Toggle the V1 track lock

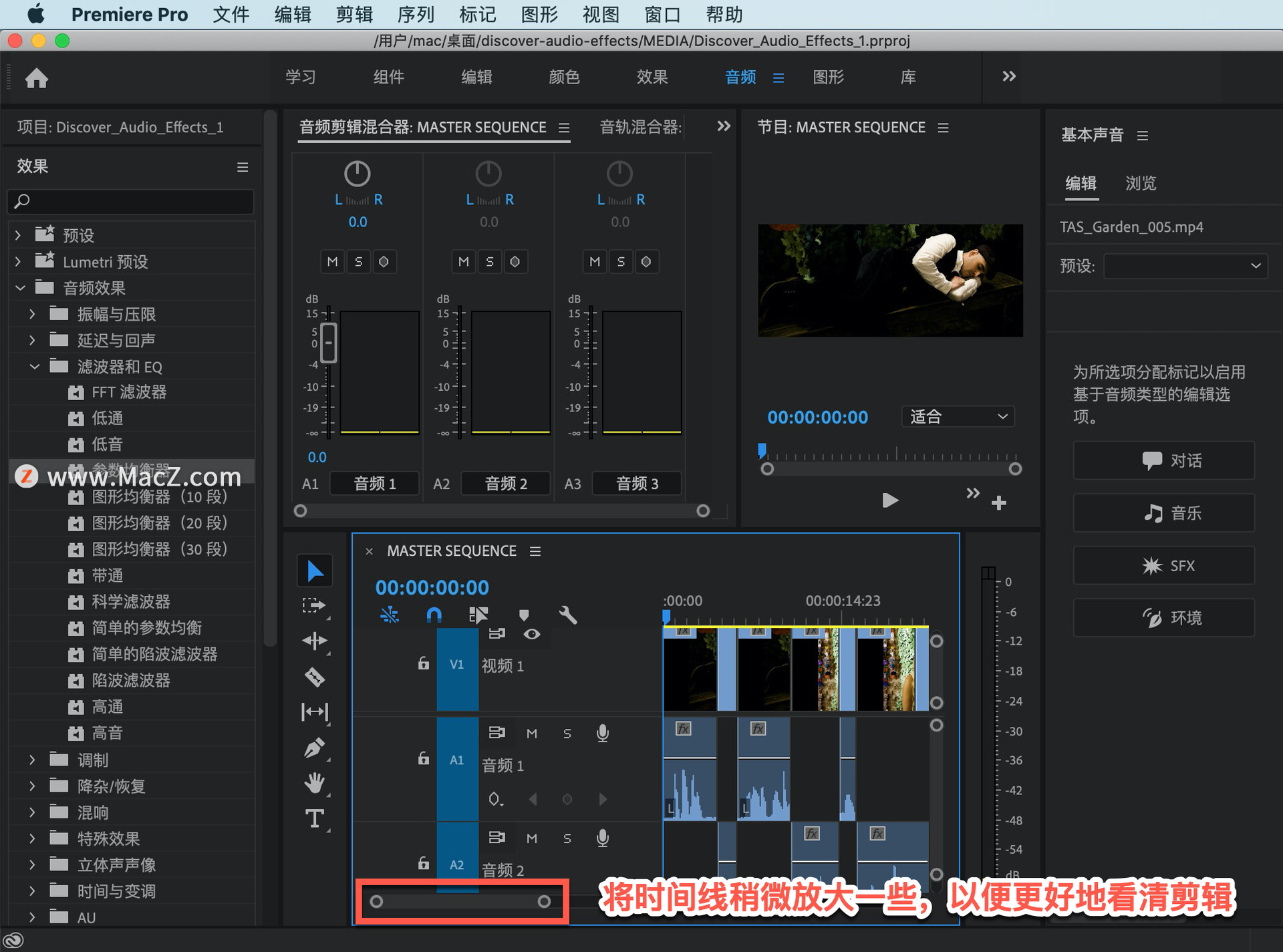(423, 663)
